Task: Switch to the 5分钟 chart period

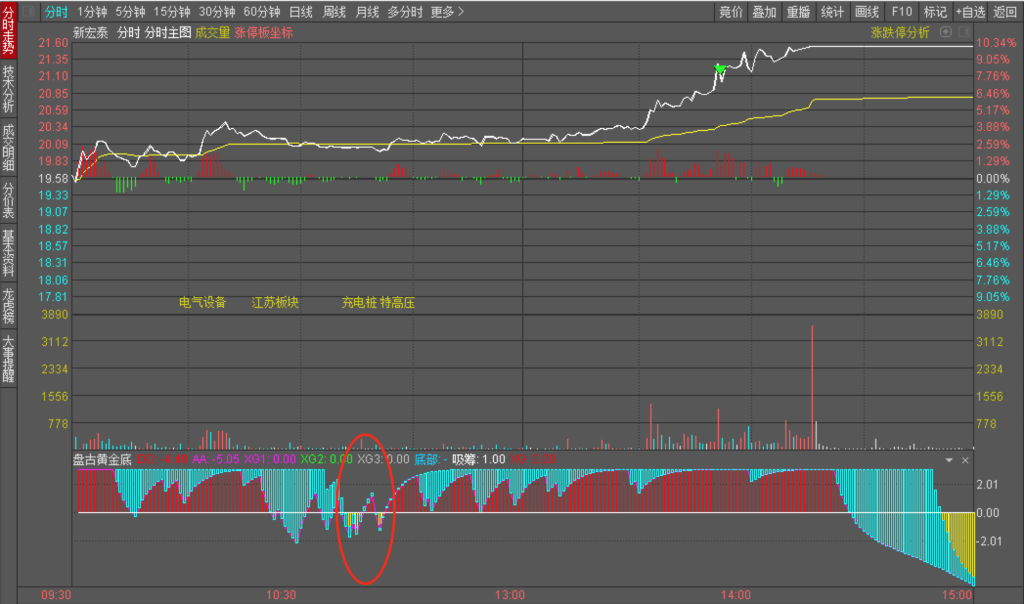Action: click(130, 12)
